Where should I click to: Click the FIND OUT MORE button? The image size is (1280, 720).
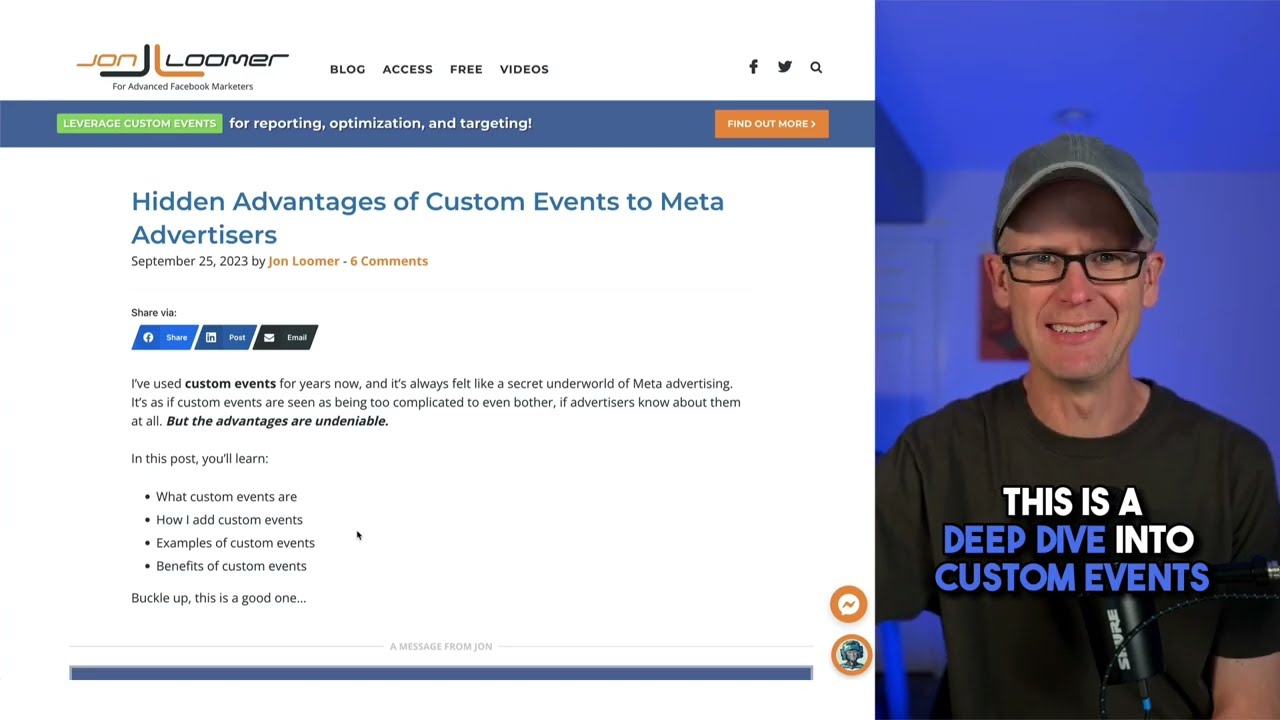coord(771,124)
